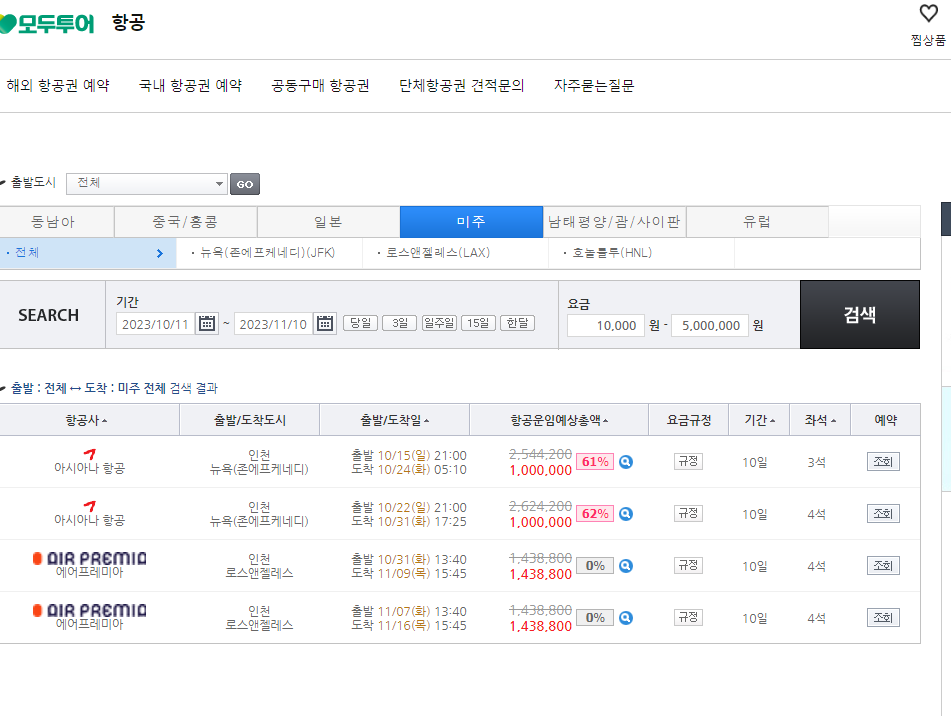Click 조회 for the first Asiana flight
The width and height of the screenshot is (951, 716).
[x=882, y=460]
